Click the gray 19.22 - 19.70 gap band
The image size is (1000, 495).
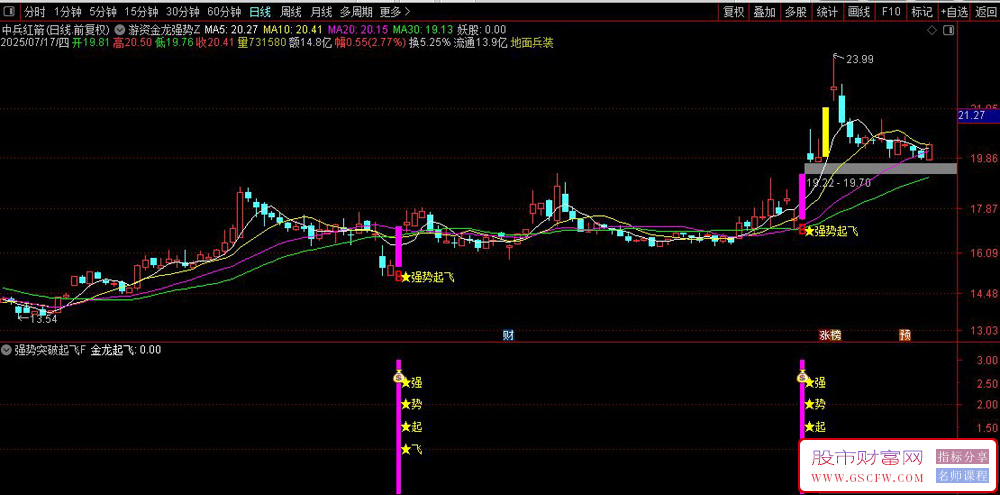pos(881,168)
